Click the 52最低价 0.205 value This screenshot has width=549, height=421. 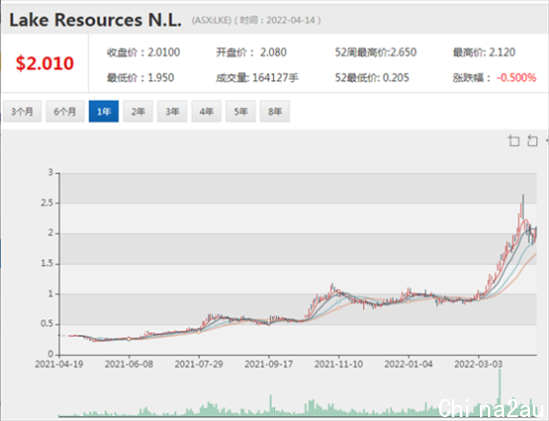(x=372, y=77)
